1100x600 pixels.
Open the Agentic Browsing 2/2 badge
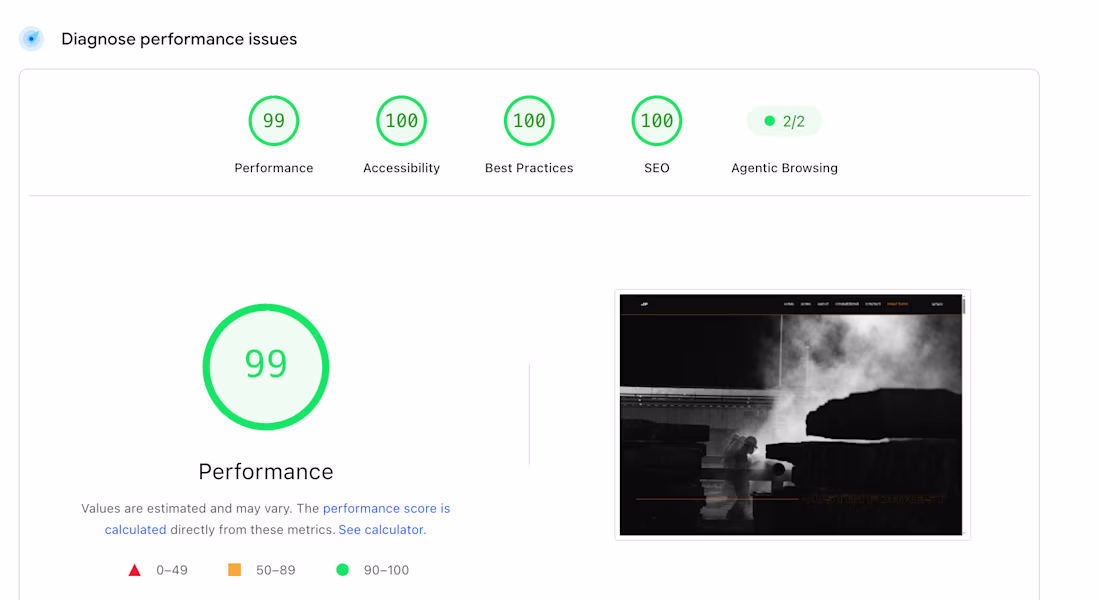click(784, 121)
